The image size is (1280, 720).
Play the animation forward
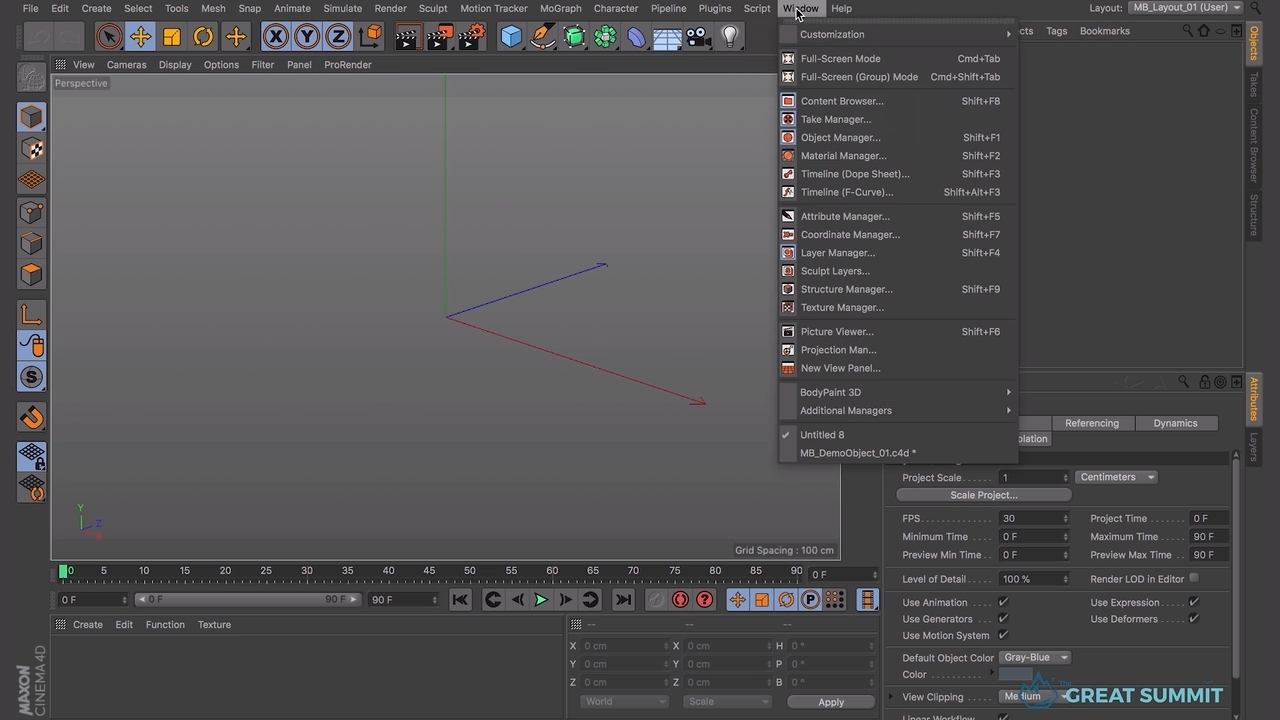tap(541, 600)
